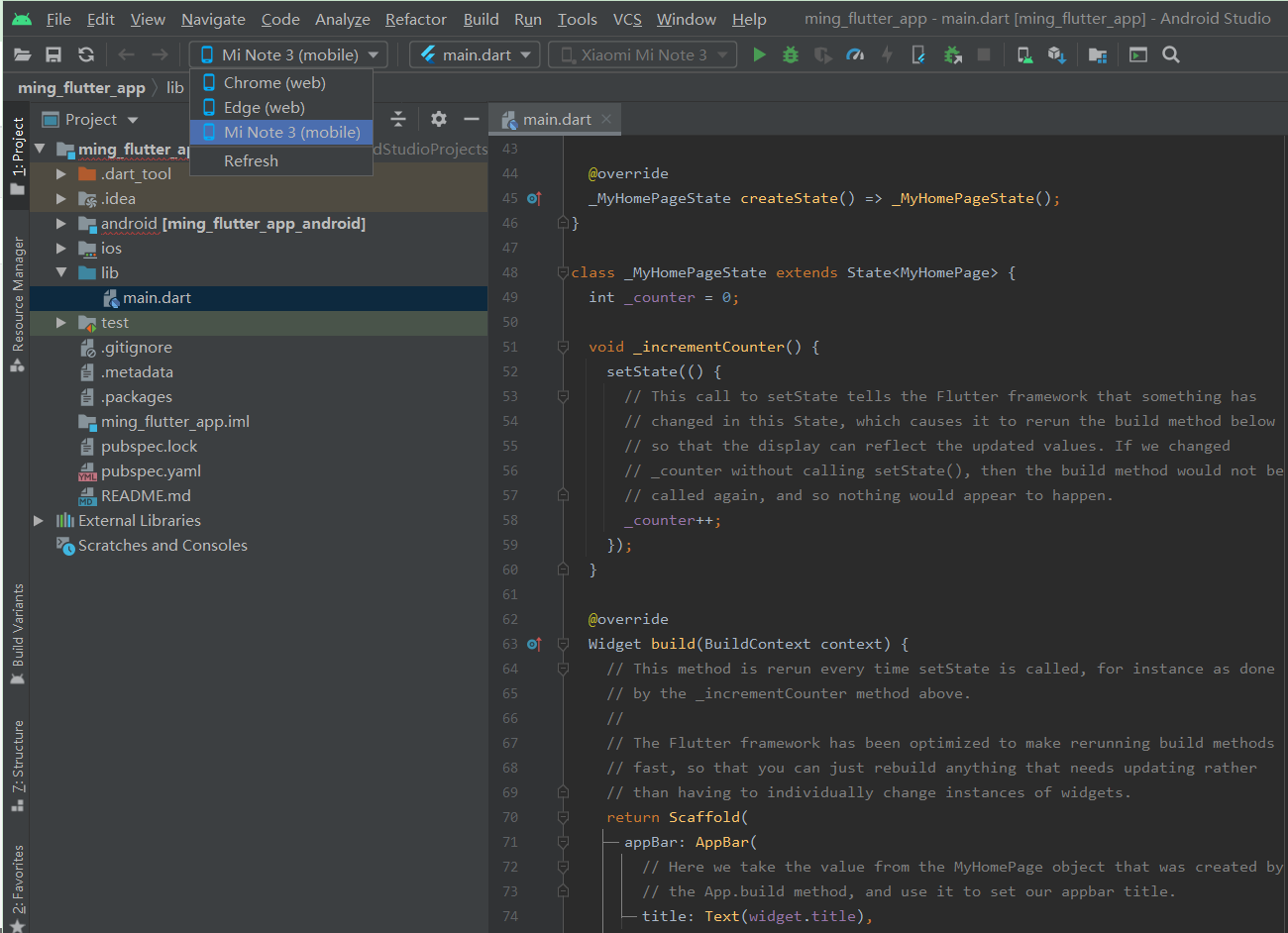The image size is (1288, 933).
Task: Click the Forward navigation arrow
Action: click(x=160, y=55)
